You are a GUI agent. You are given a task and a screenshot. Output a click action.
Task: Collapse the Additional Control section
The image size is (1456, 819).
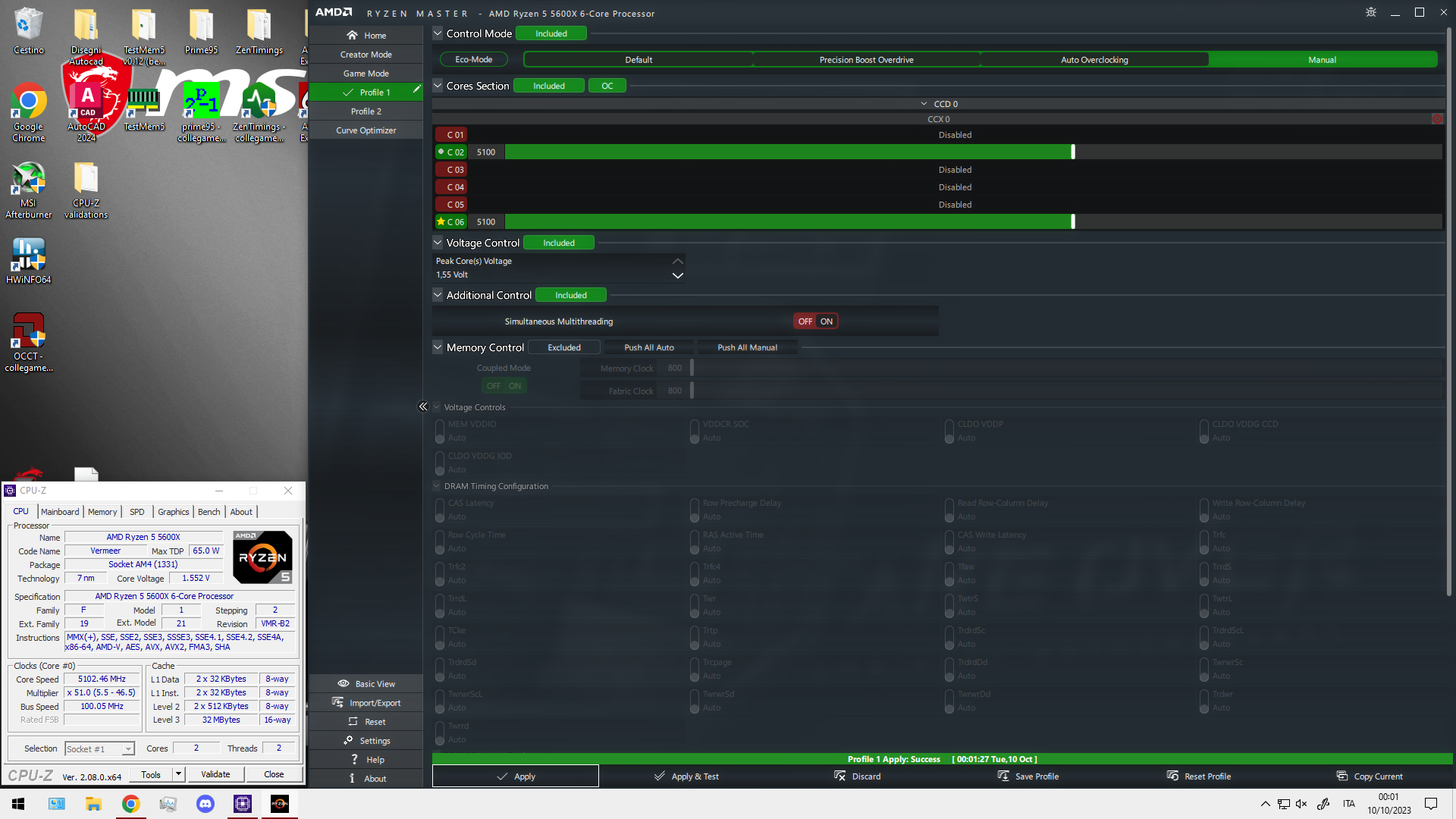(438, 295)
